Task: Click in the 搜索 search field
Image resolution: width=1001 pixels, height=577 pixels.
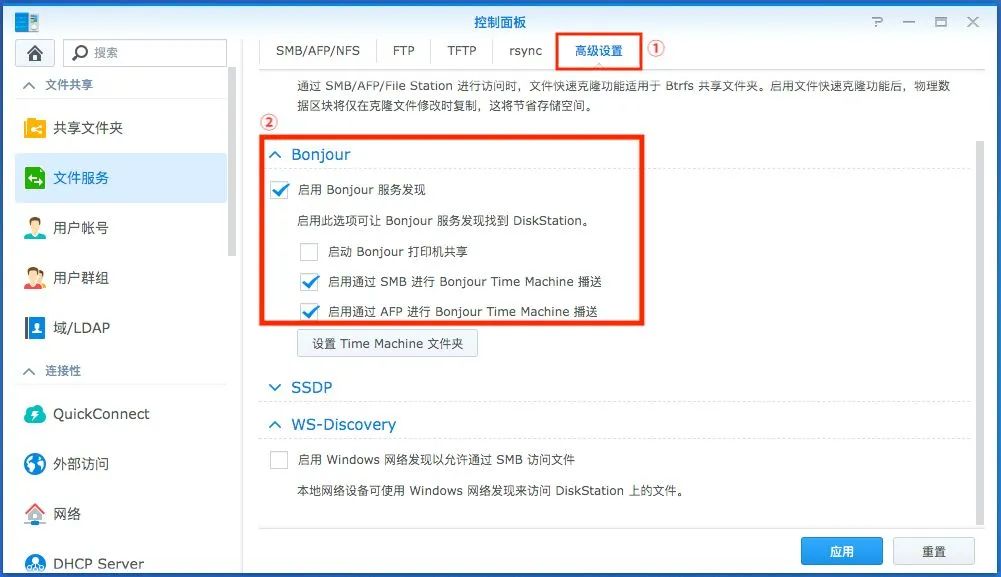Action: click(145, 53)
